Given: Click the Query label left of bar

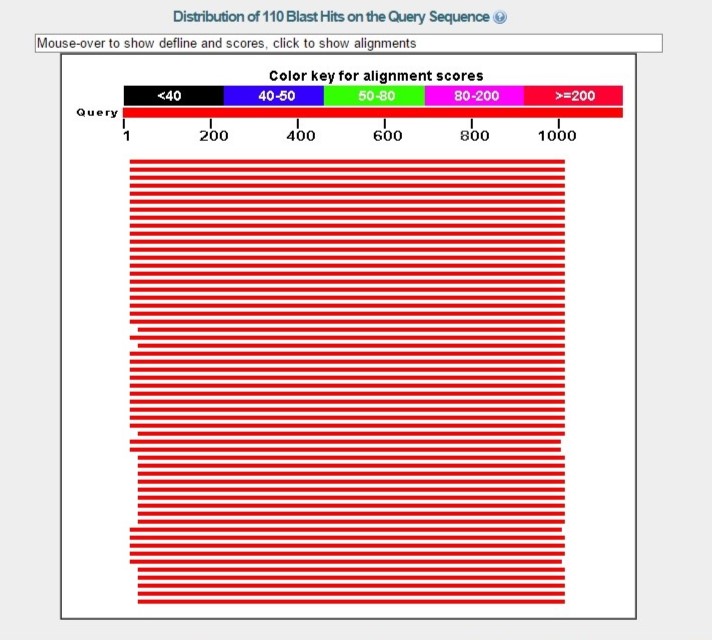Looking at the screenshot, I should [97, 112].
